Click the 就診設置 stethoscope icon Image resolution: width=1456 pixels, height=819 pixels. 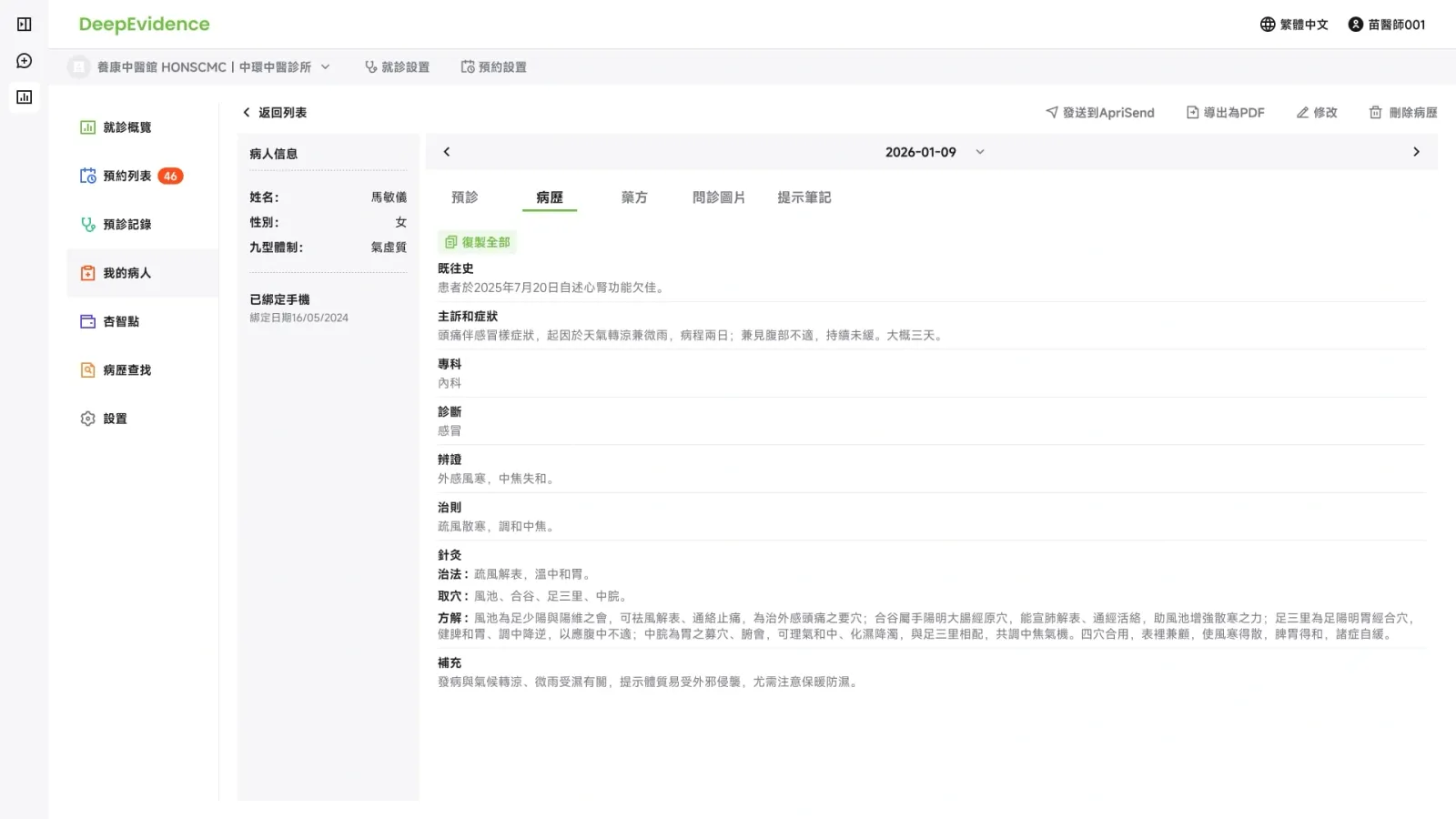point(371,67)
